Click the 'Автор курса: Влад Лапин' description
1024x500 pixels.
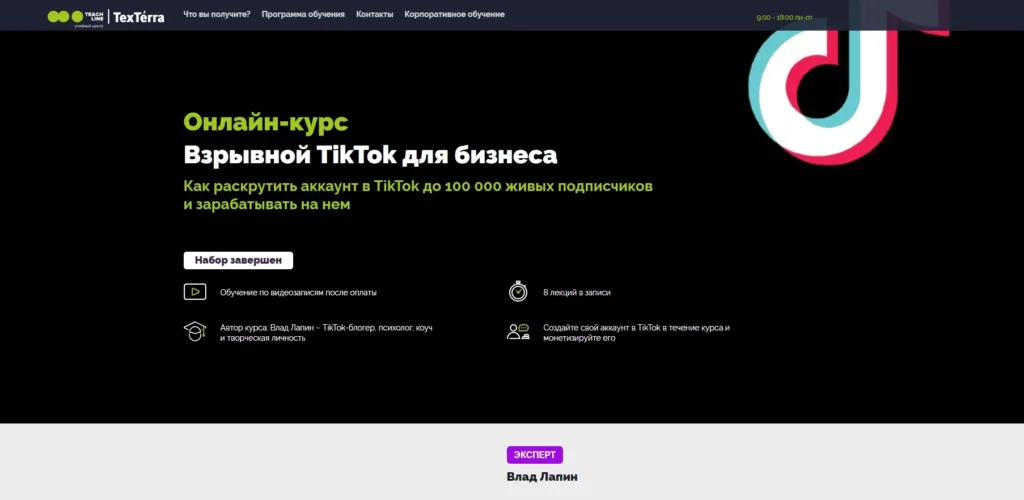coord(327,333)
